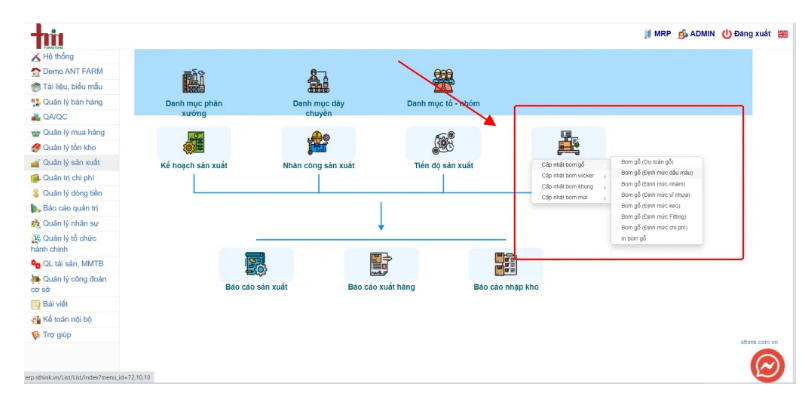Select Bom gỗ (Định mức keo)

click(657, 206)
